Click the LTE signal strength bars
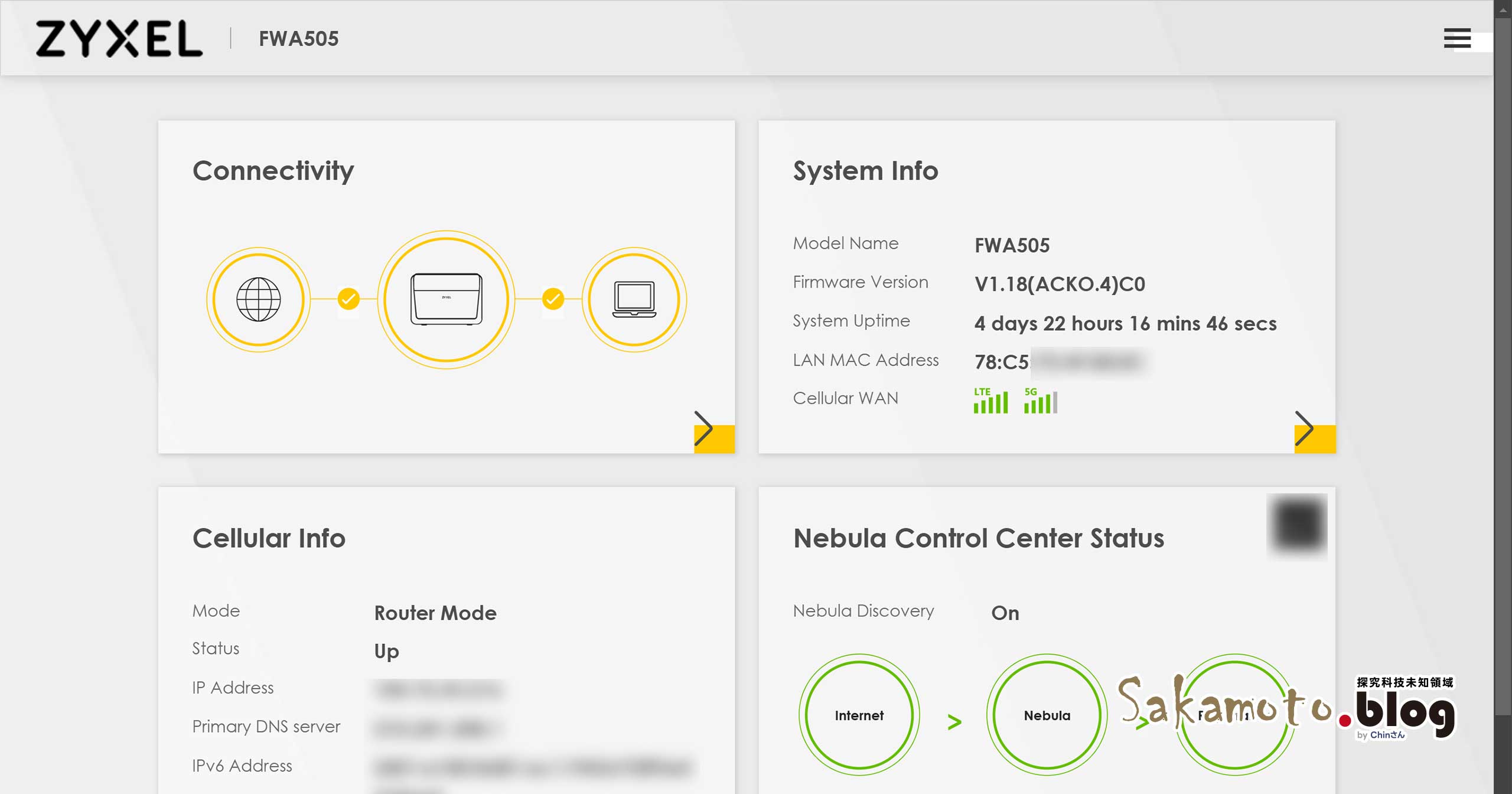 point(990,401)
